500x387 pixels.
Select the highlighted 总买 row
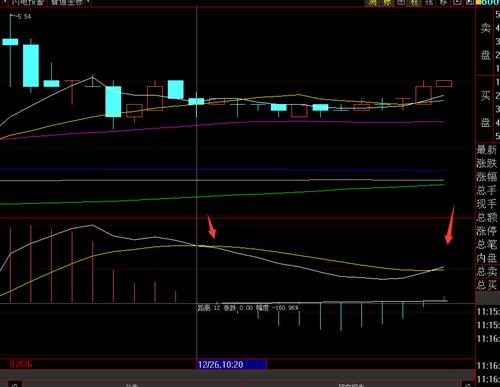[x=487, y=285]
